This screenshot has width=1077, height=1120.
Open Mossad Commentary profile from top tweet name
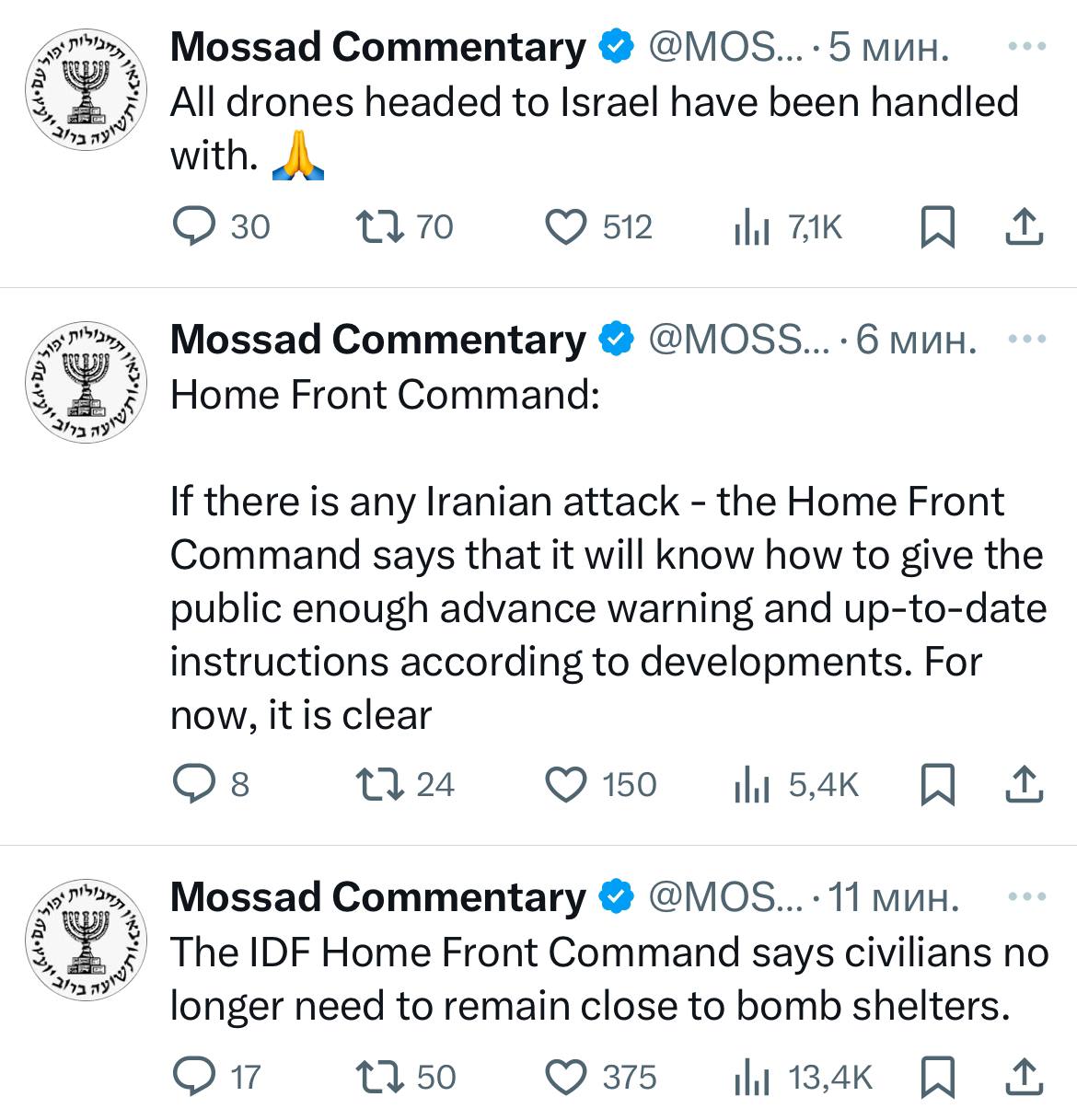point(377,47)
